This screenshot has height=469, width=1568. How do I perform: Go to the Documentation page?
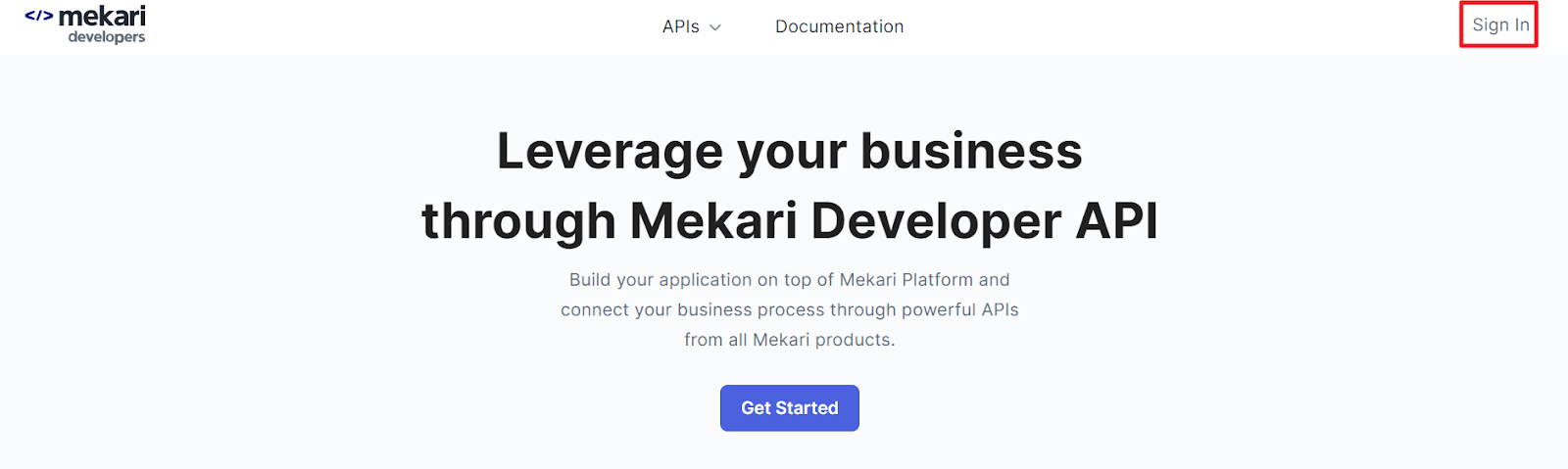coord(840,26)
